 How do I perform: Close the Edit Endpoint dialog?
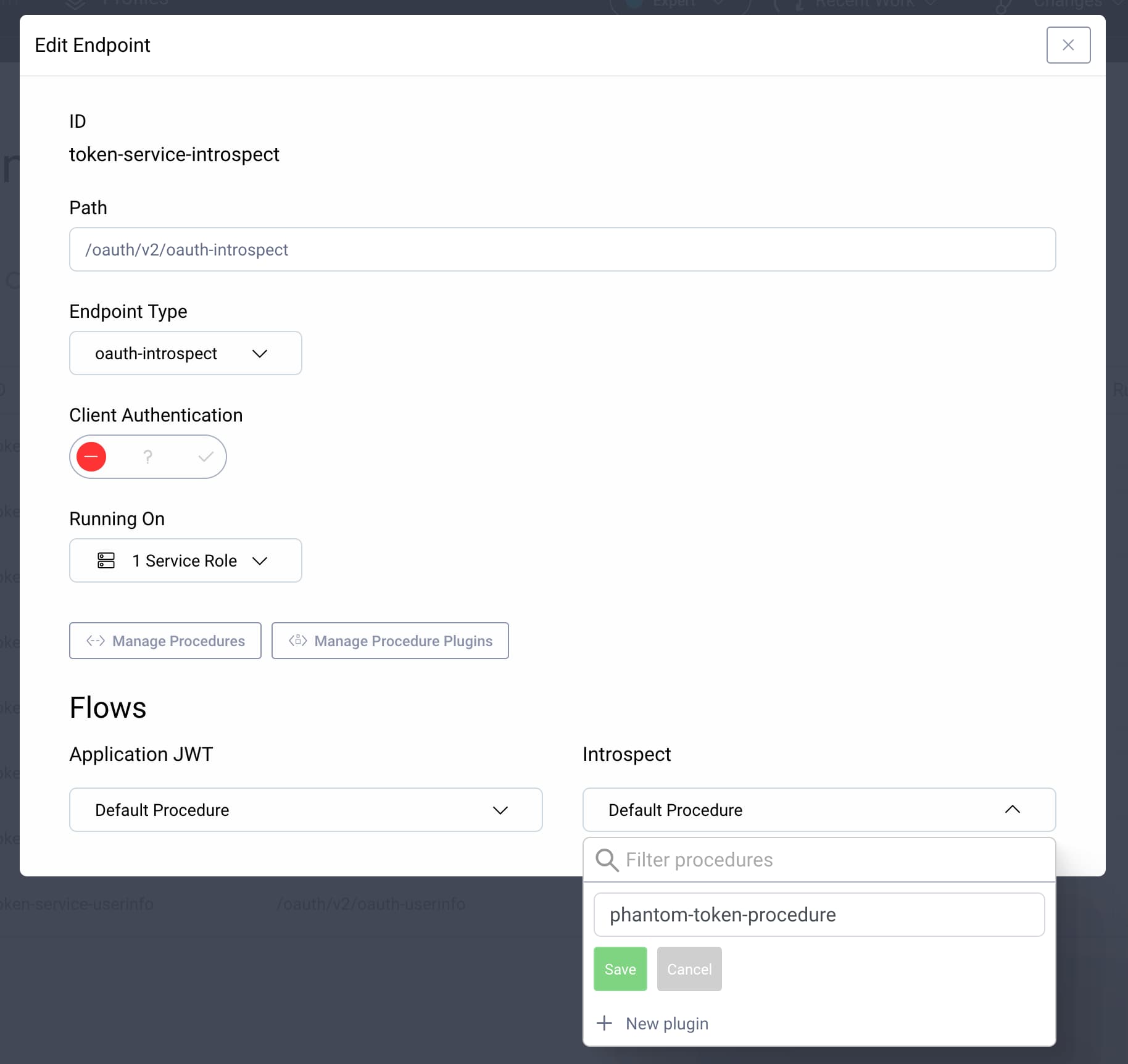(1068, 44)
